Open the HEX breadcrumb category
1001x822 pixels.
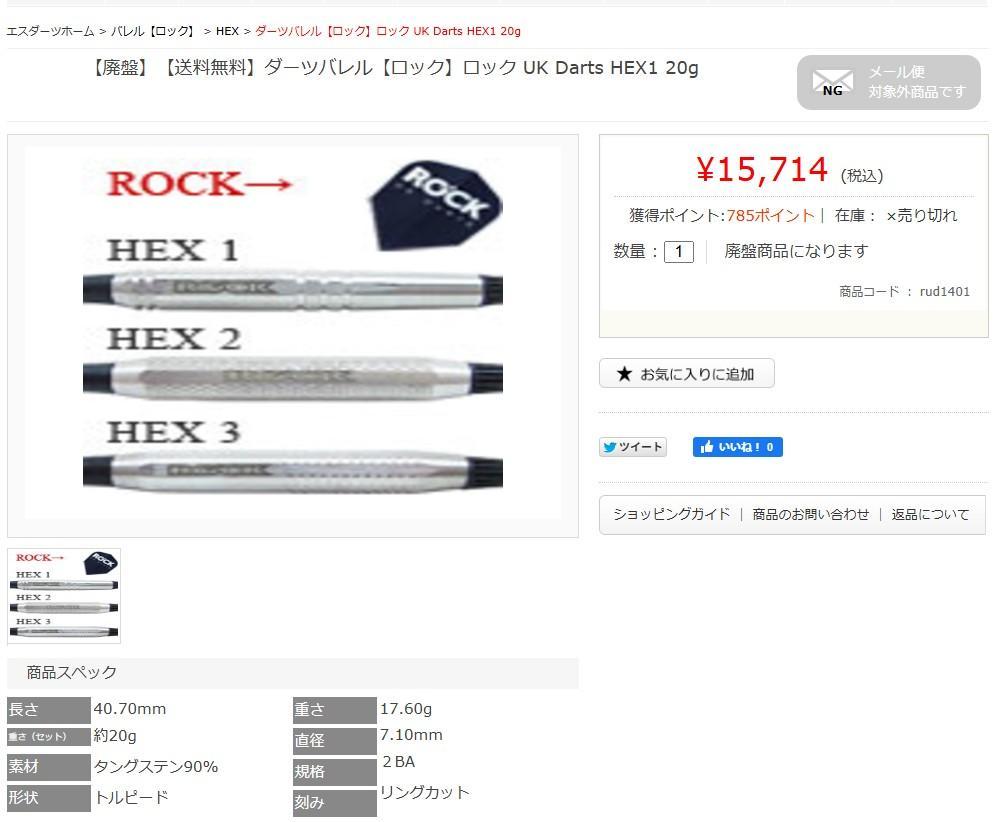point(227,31)
